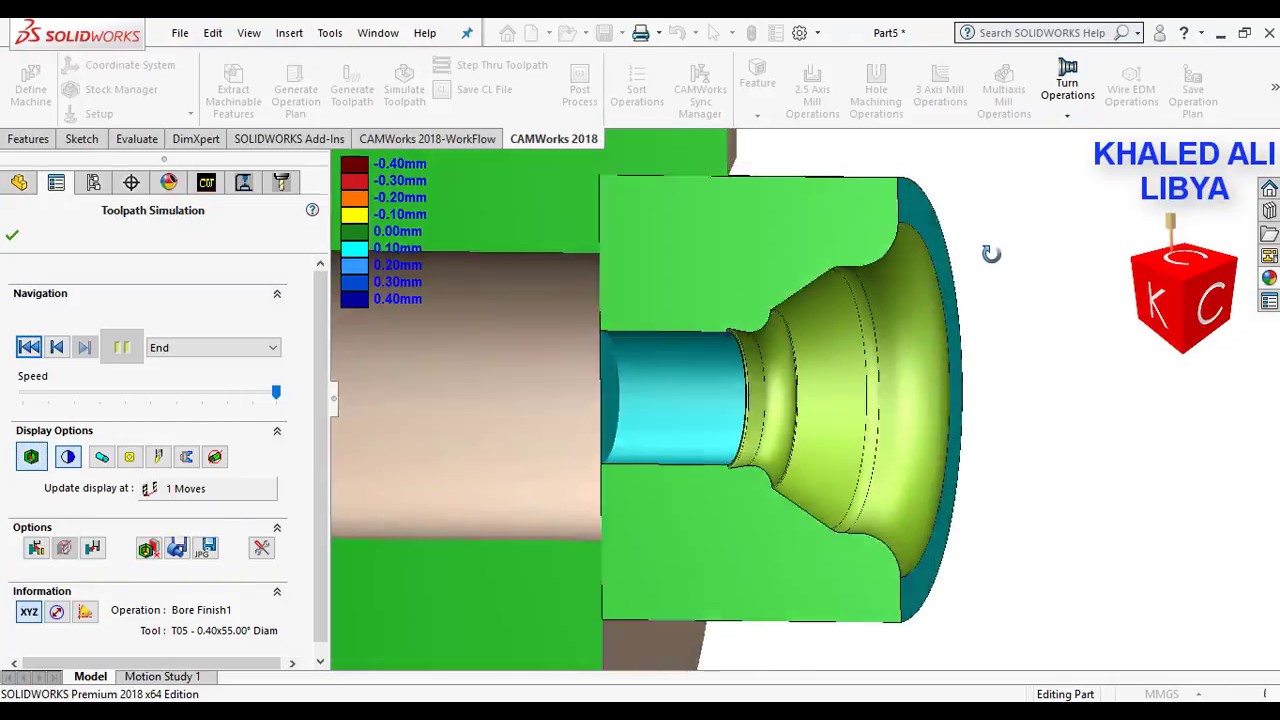Collapse the Options section
The image size is (1280, 720).
(277, 528)
